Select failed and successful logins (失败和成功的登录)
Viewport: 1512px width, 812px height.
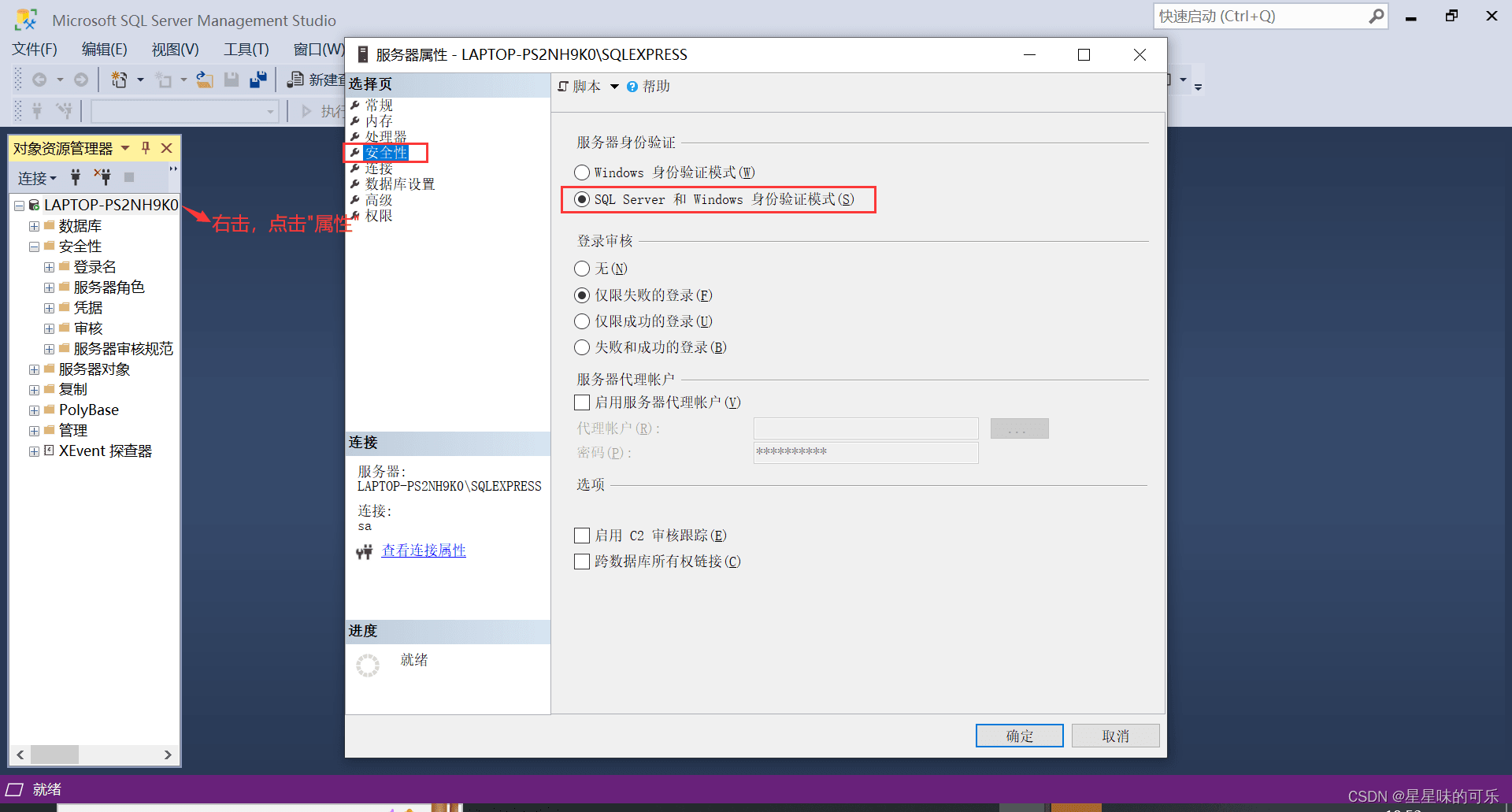pyautogui.click(x=582, y=347)
